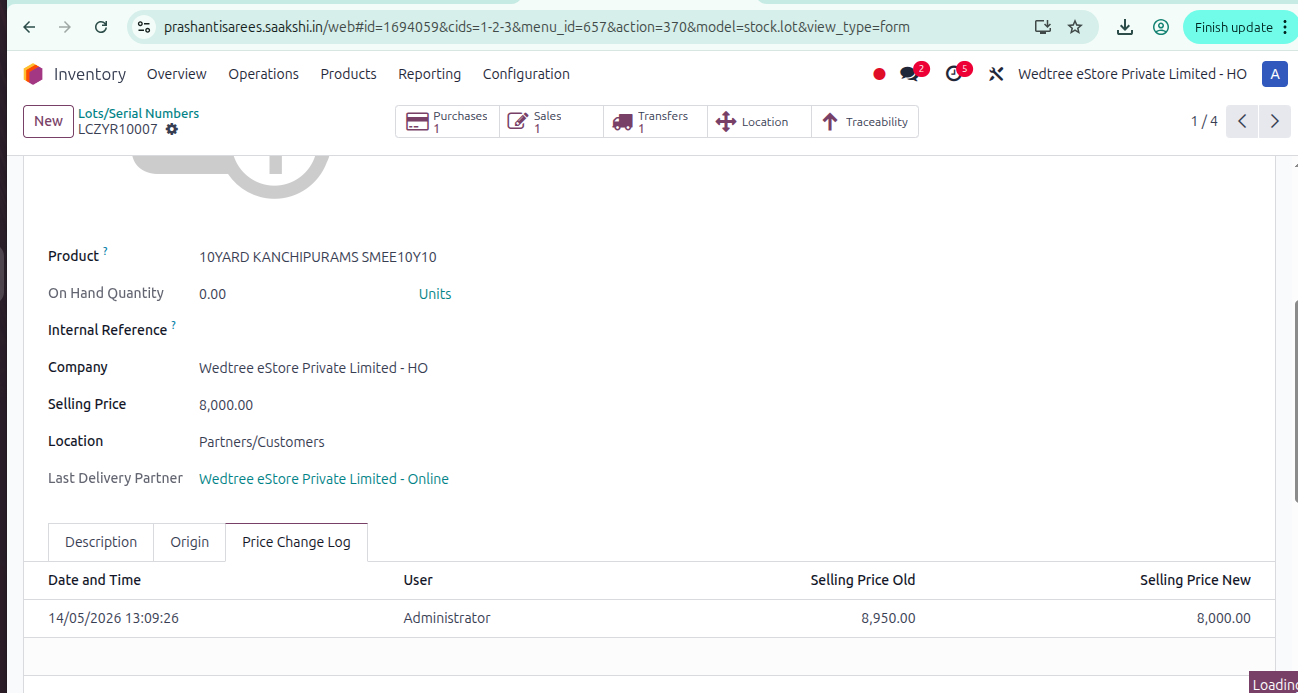Viewport: 1298px width, 693px height.
Task: Open the gear actions menu near LCZYR10007
Action: click(172, 130)
